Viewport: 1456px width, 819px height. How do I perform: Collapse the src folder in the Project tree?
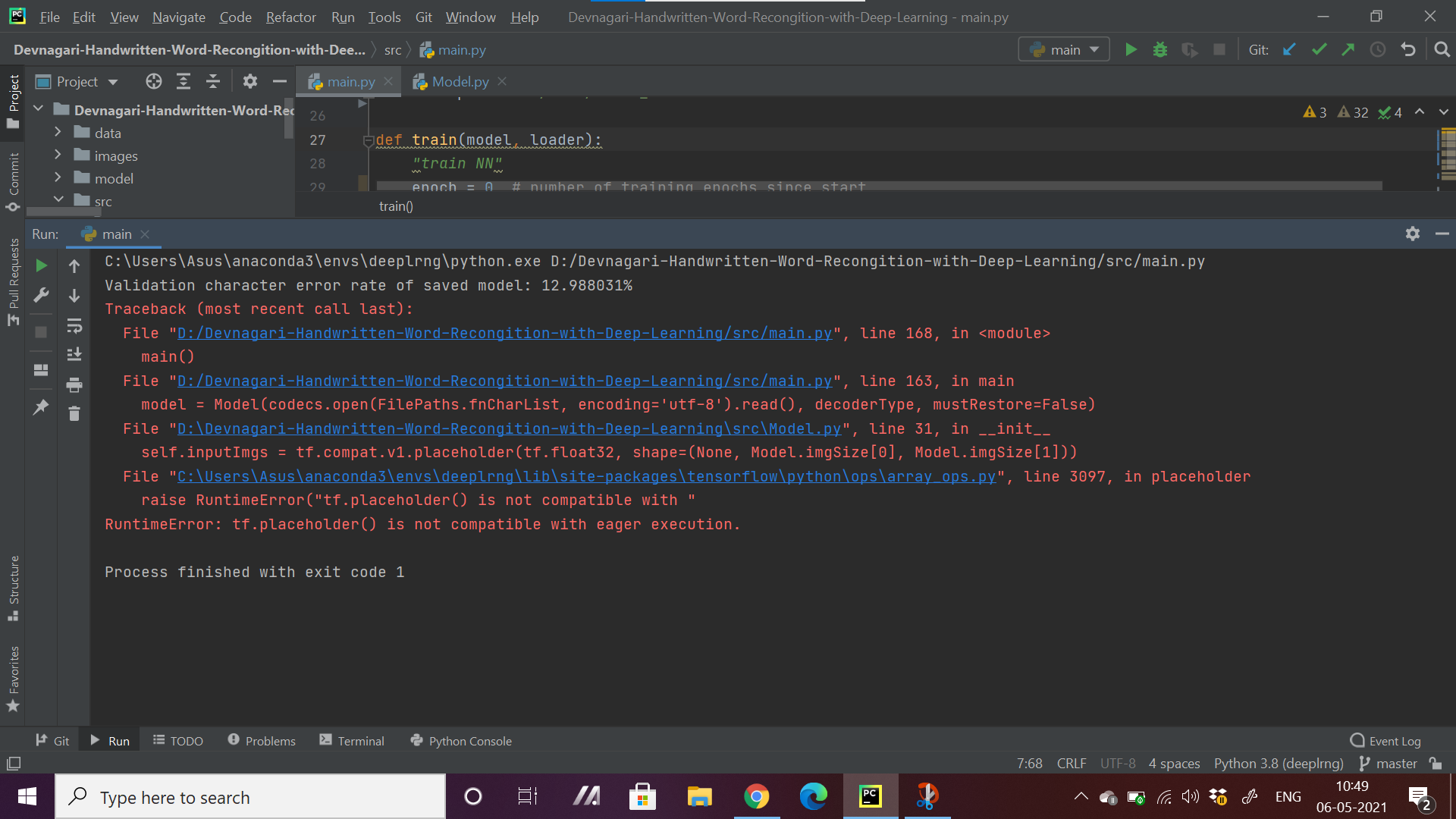(58, 199)
